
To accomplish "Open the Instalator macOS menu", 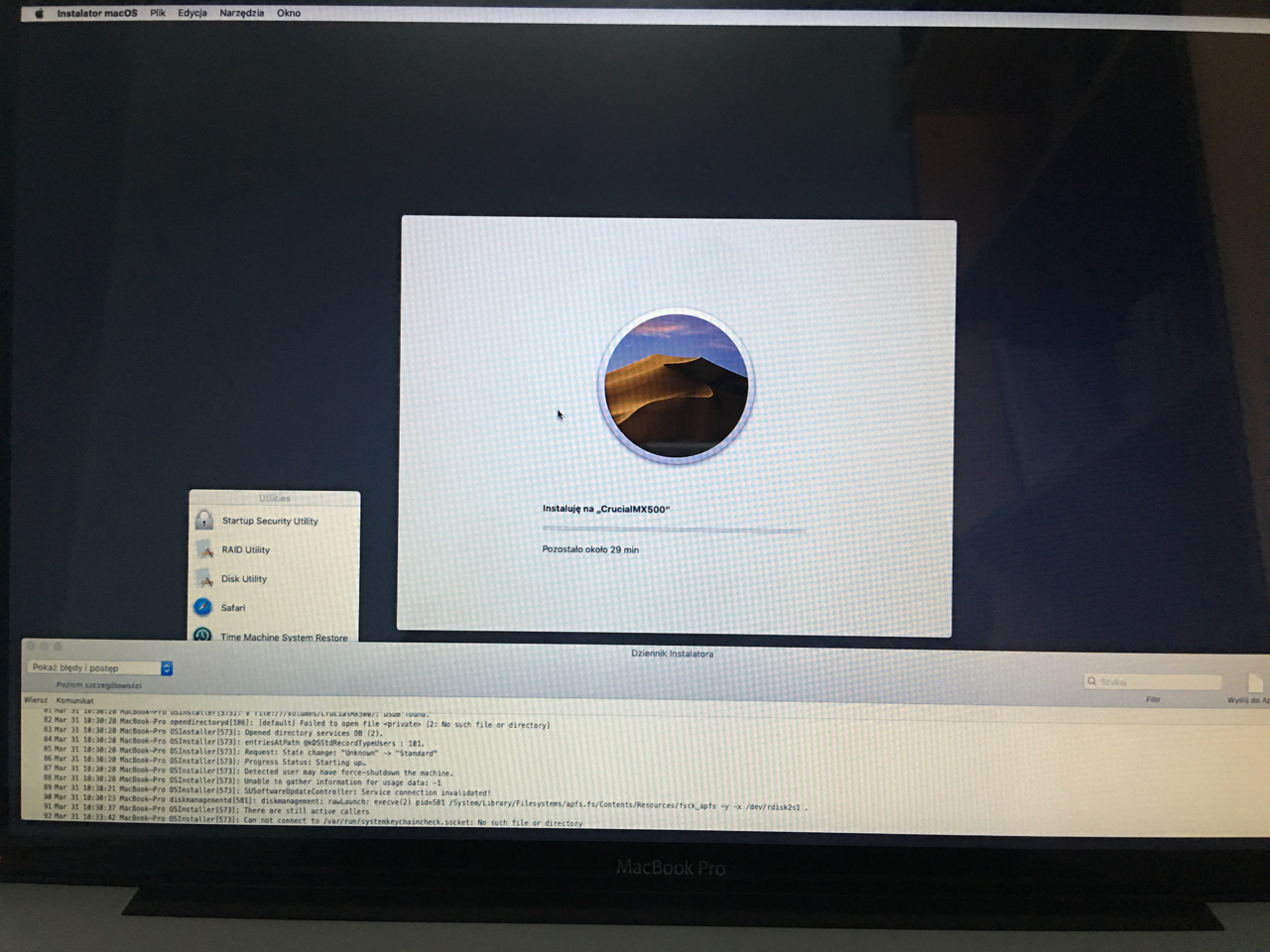I will pyautogui.click(x=97, y=14).
